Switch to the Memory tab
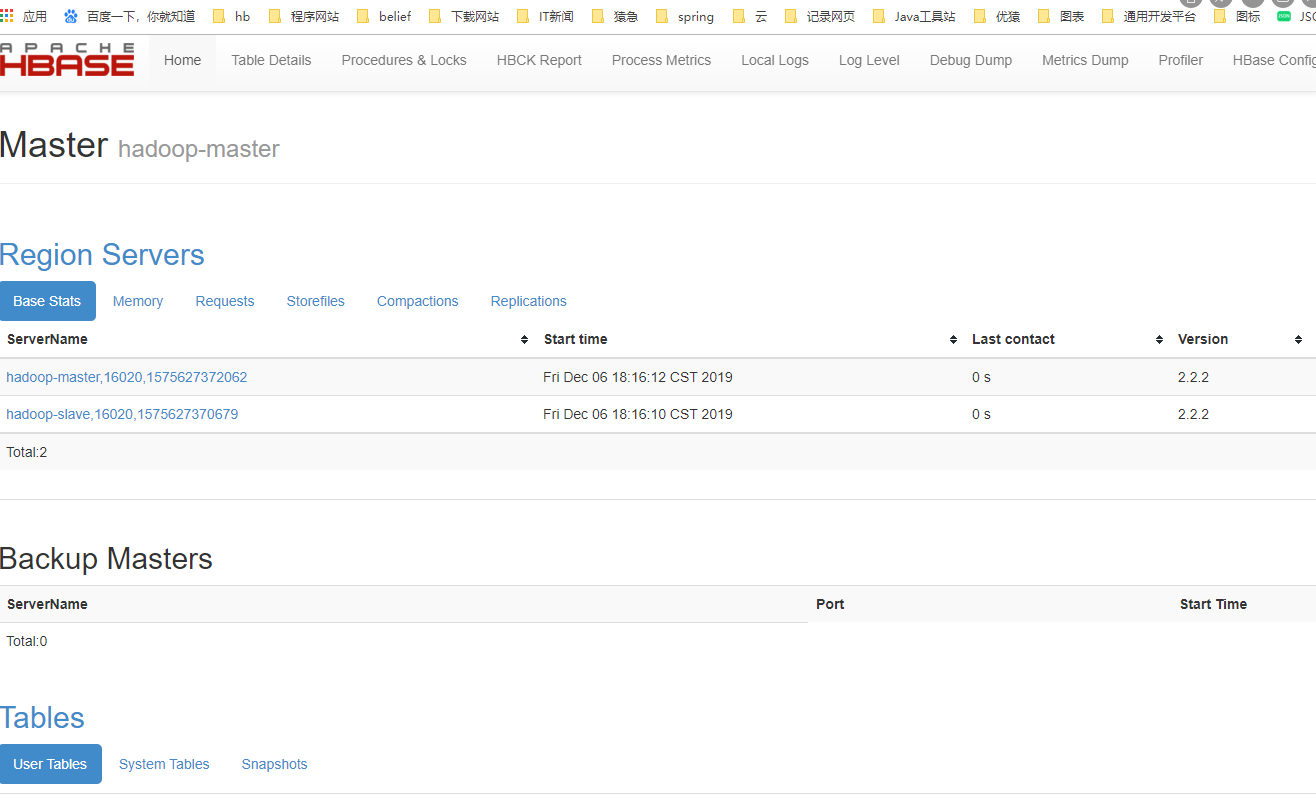 click(x=137, y=301)
